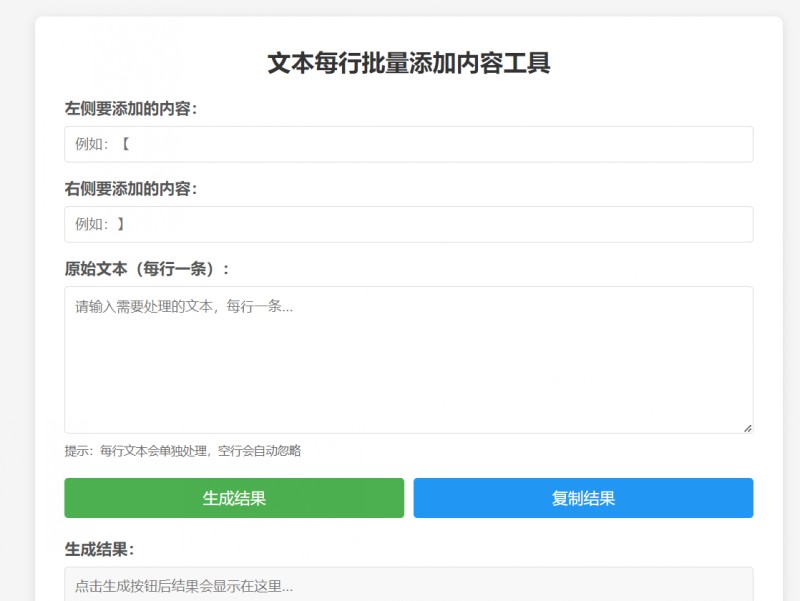Click the 请输入需要处理的文本 placeholder

point(184,307)
